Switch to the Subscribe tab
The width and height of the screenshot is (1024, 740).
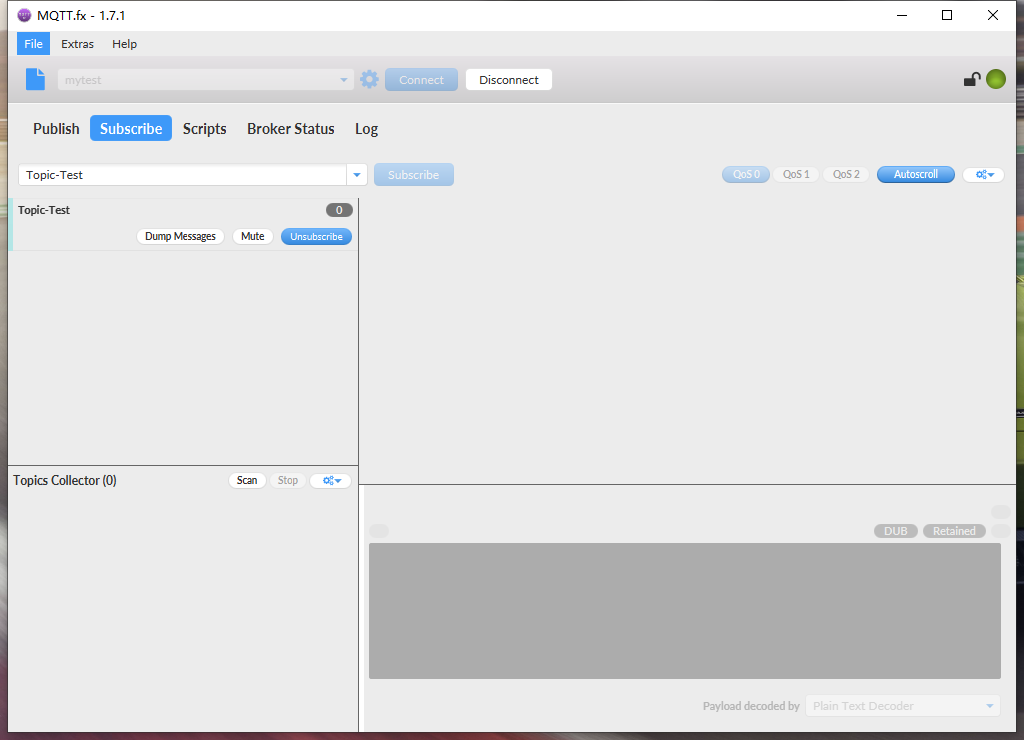[131, 129]
